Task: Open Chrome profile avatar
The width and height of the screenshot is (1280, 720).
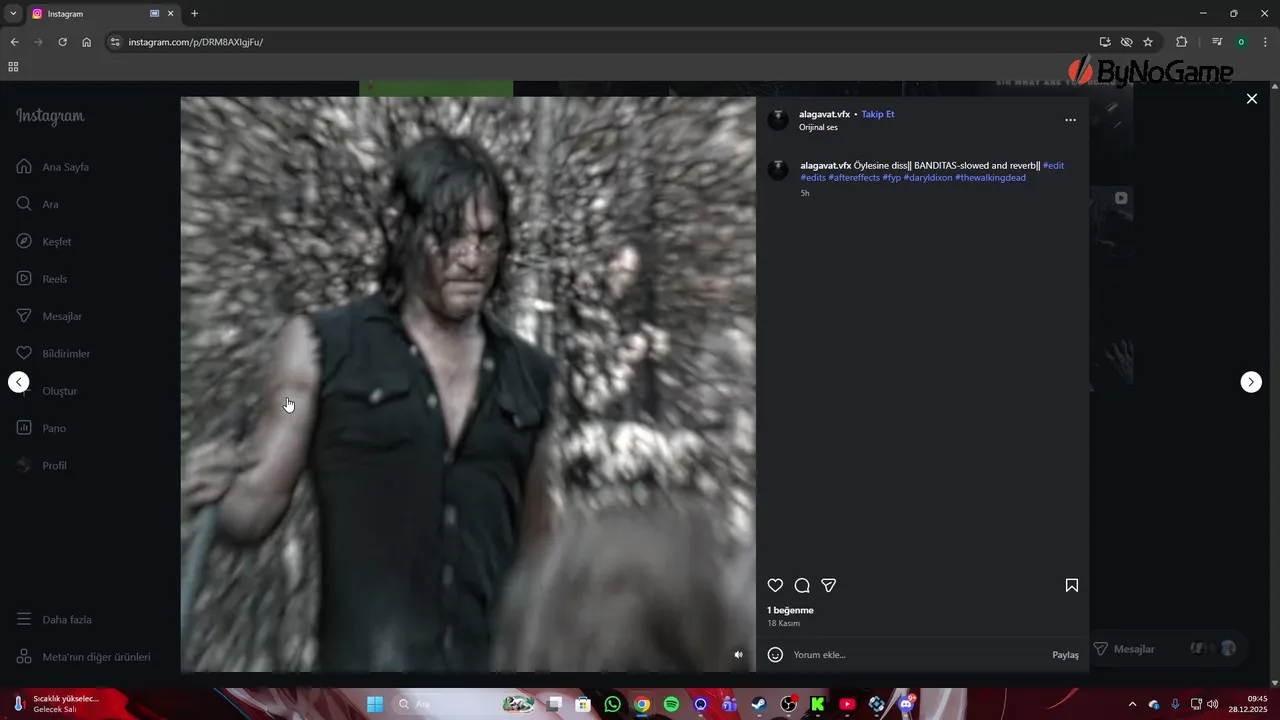Action: [x=1241, y=42]
